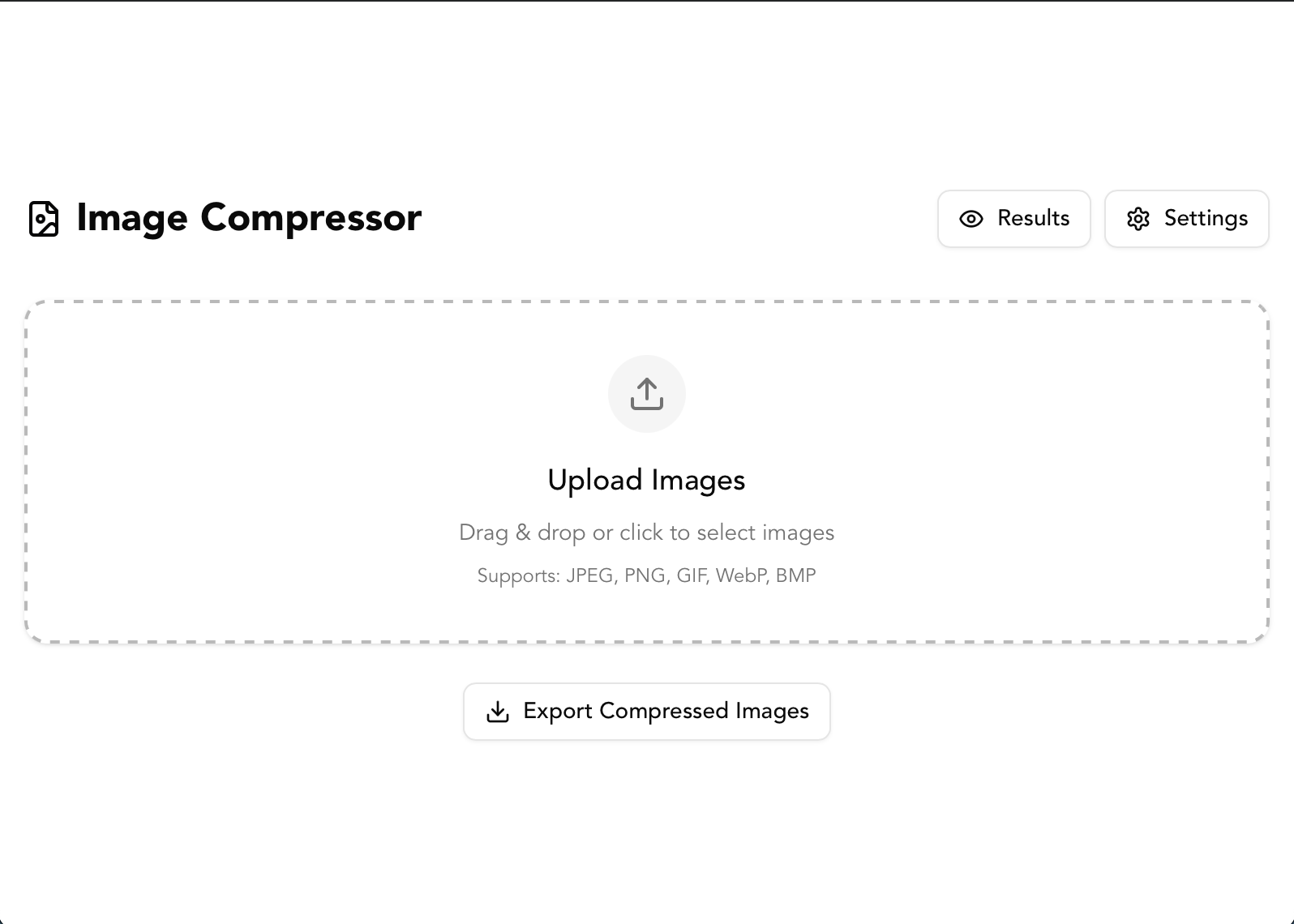Click the image file logo icon
This screenshot has height=924, width=1294.
pyautogui.click(x=44, y=219)
